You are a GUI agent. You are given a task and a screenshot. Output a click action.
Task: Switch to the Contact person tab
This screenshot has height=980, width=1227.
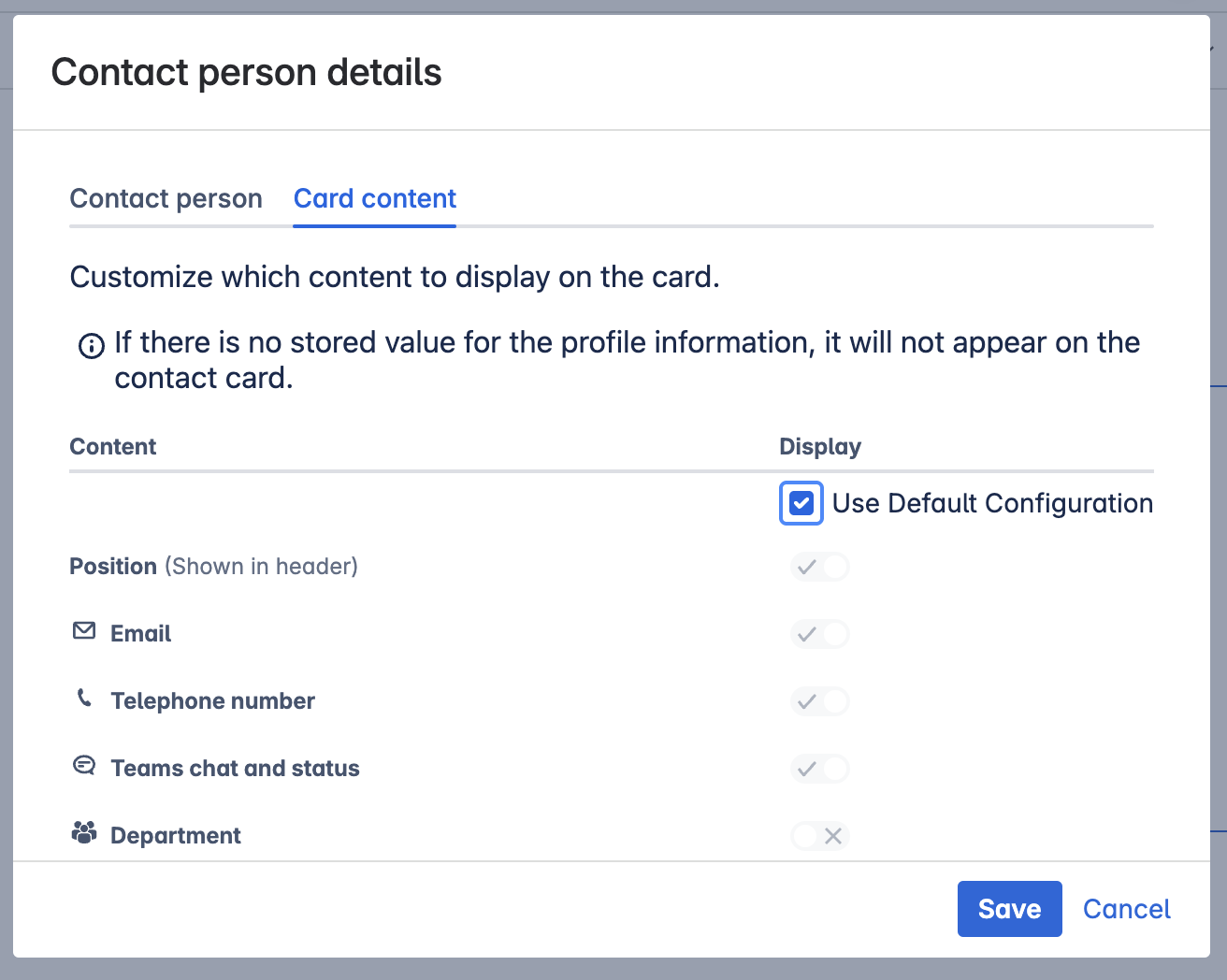point(166,198)
